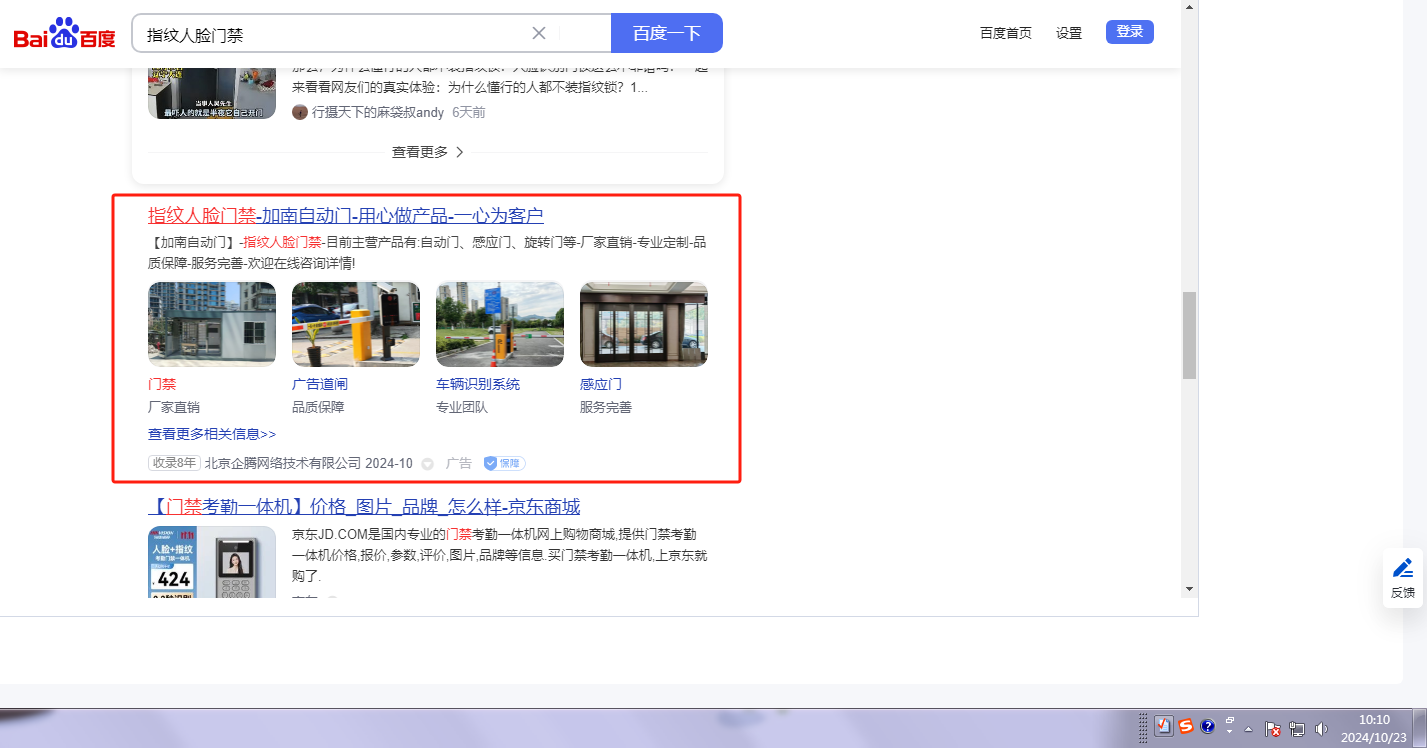Open the 指纹人脸门禁-加南自动门 result title
The width and height of the screenshot is (1427, 748).
pos(346,216)
